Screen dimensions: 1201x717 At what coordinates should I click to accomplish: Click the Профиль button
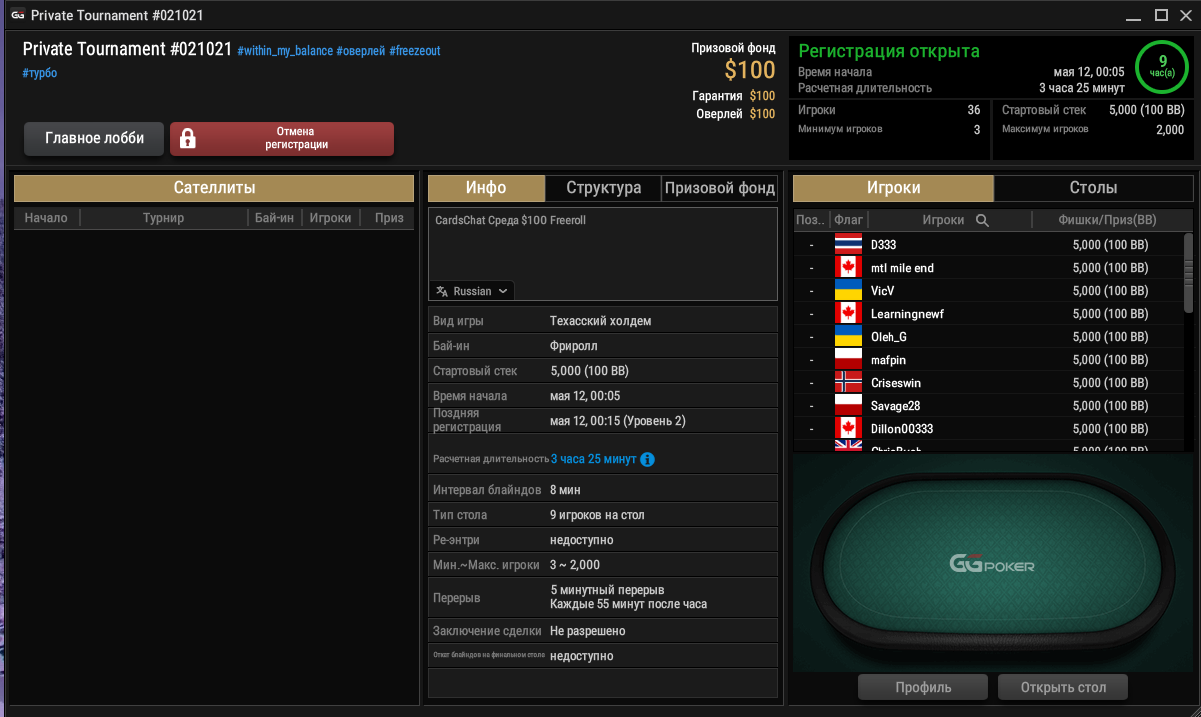pyautogui.click(x=923, y=687)
